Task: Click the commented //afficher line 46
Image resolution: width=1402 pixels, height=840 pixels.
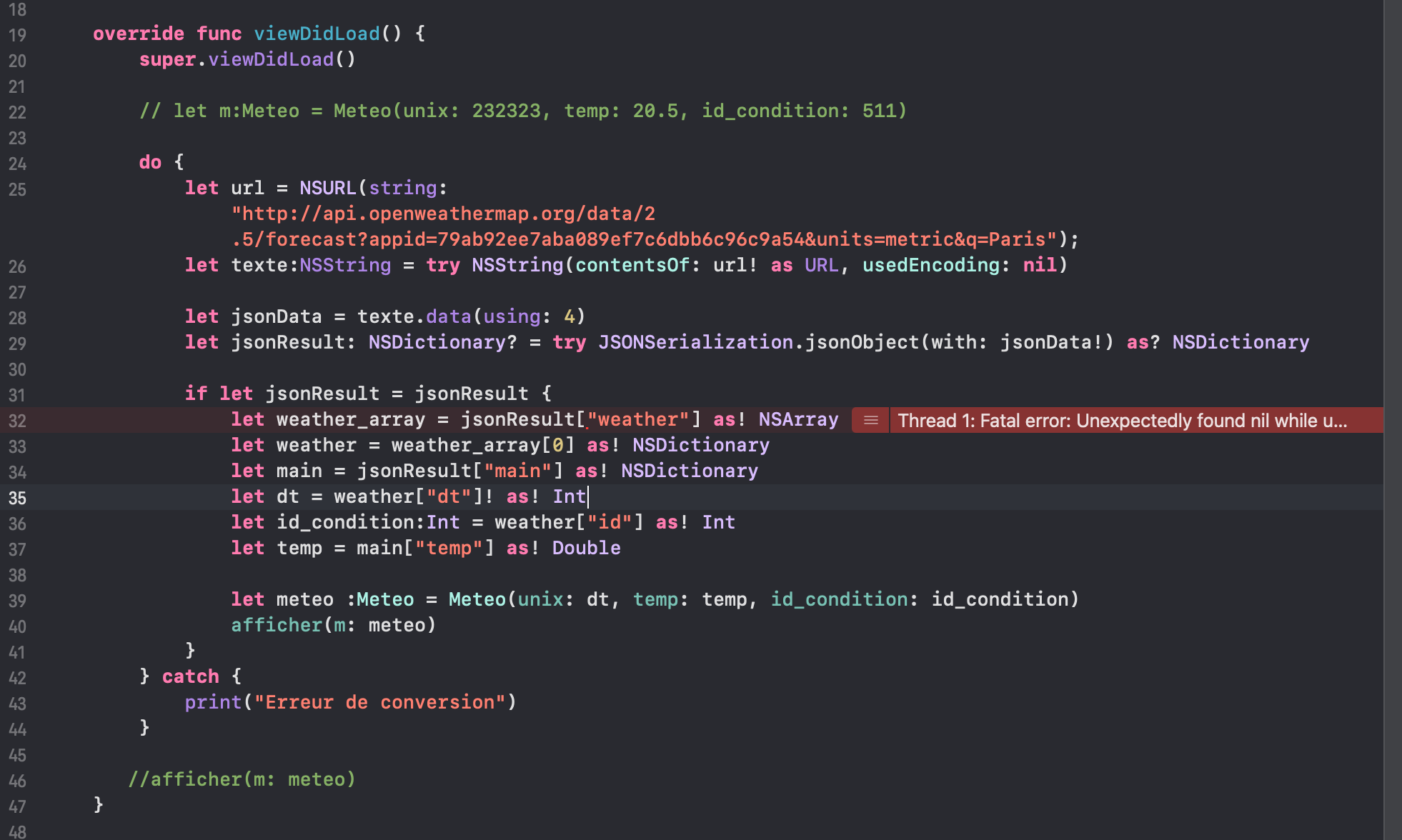Action: pos(242,779)
